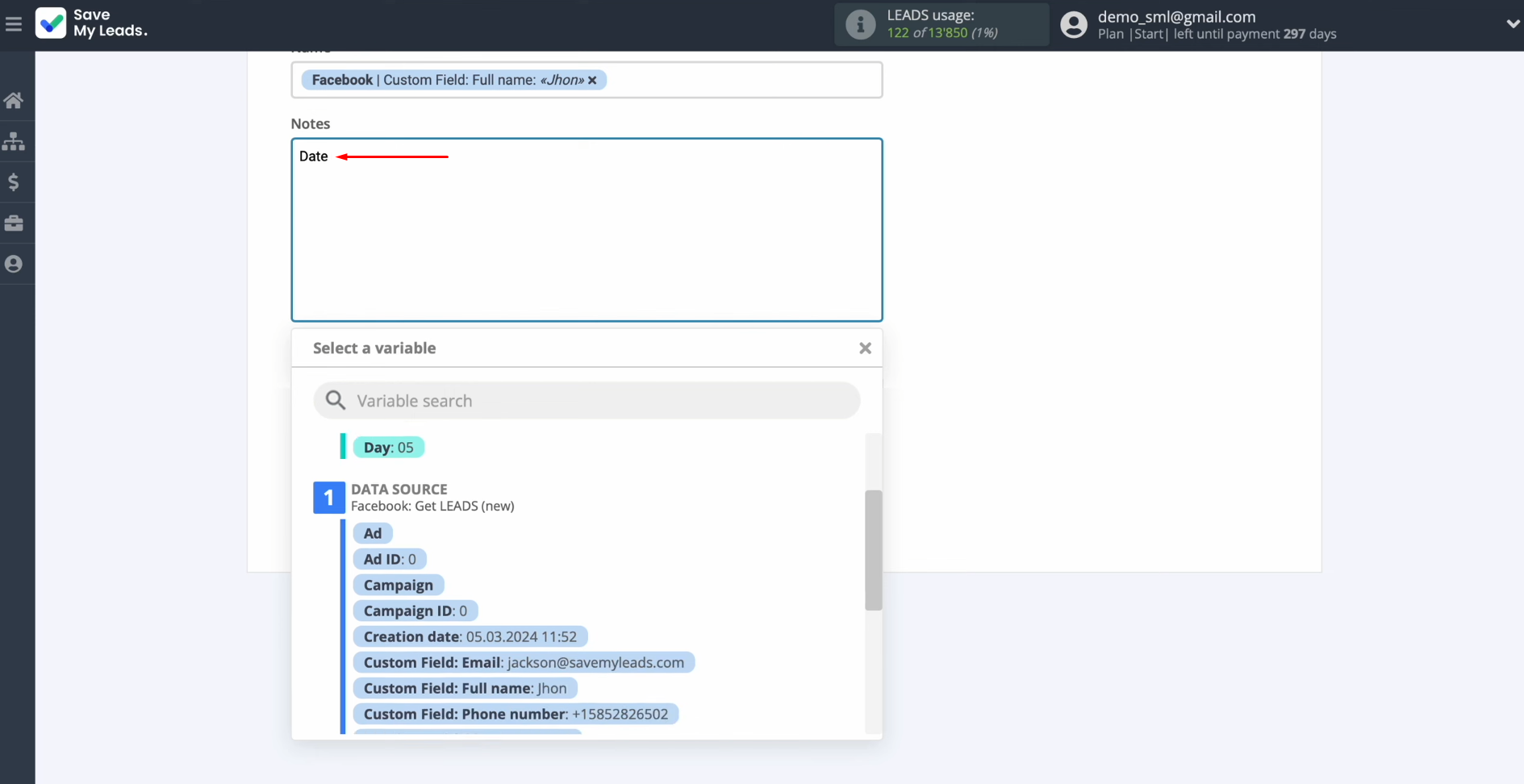1524x784 pixels.
Task: Click the user avatar icon
Action: [1073, 24]
